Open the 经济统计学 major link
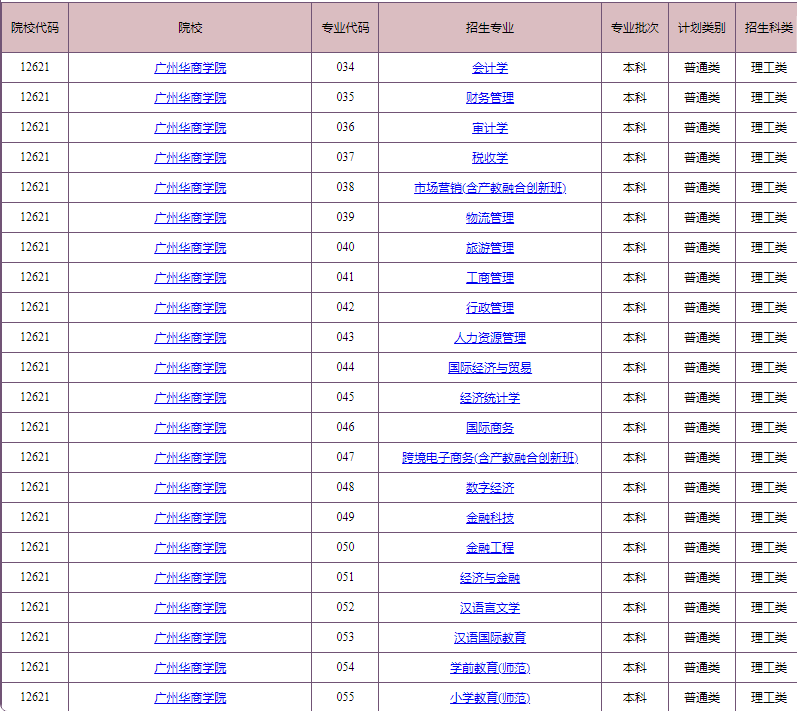 click(x=489, y=397)
